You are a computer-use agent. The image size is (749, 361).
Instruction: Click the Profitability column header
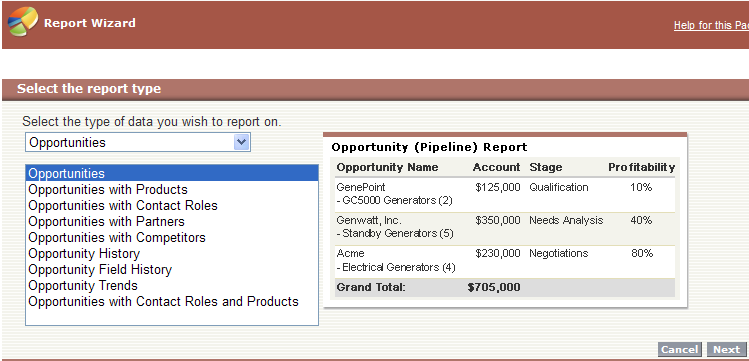(x=641, y=167)
